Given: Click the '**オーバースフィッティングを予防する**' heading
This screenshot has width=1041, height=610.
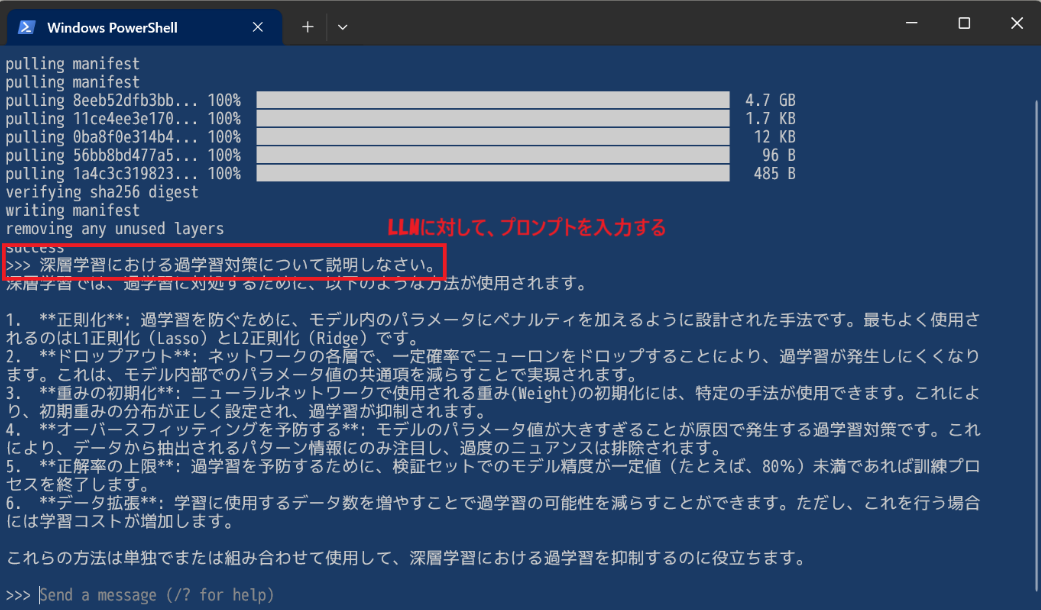Looking at the screenshot, I should [x=199, y=429].
